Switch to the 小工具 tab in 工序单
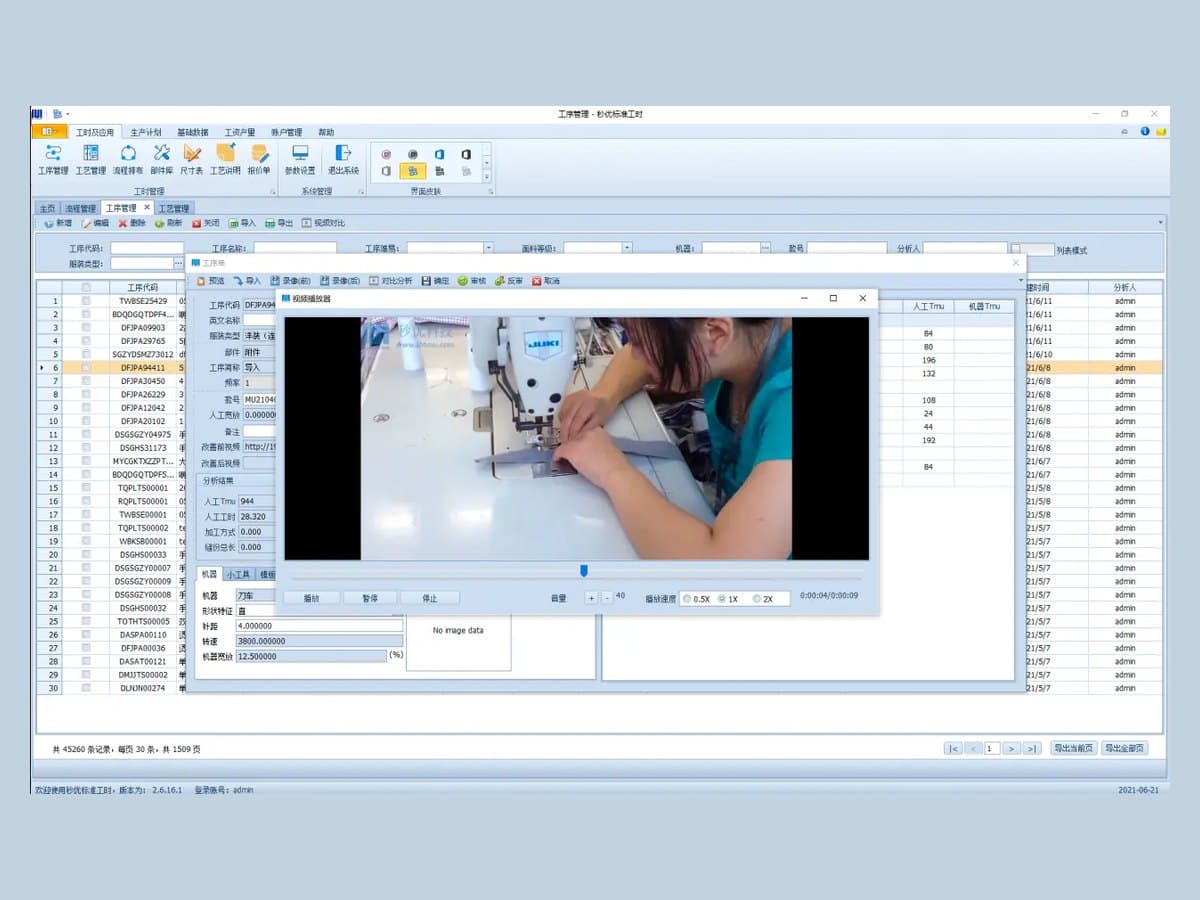1200x900 pixels. click(238, 574)
